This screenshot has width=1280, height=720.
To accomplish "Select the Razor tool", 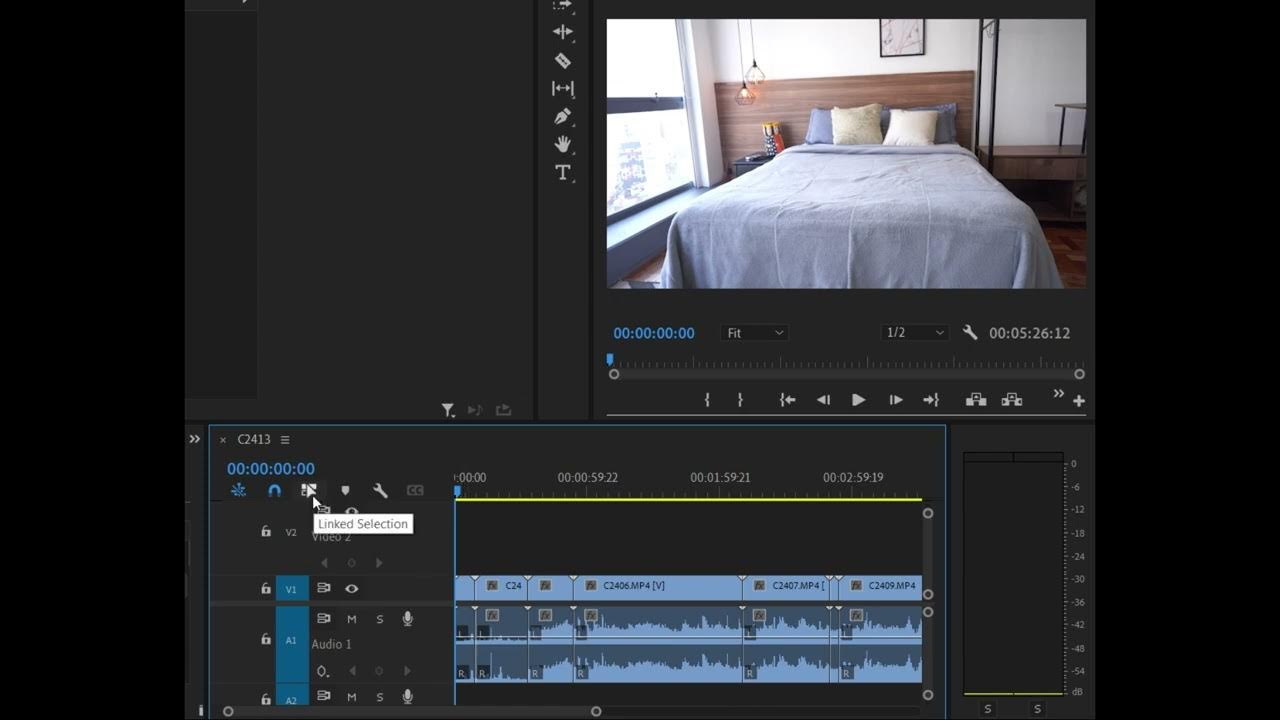I will click(563, 60).
